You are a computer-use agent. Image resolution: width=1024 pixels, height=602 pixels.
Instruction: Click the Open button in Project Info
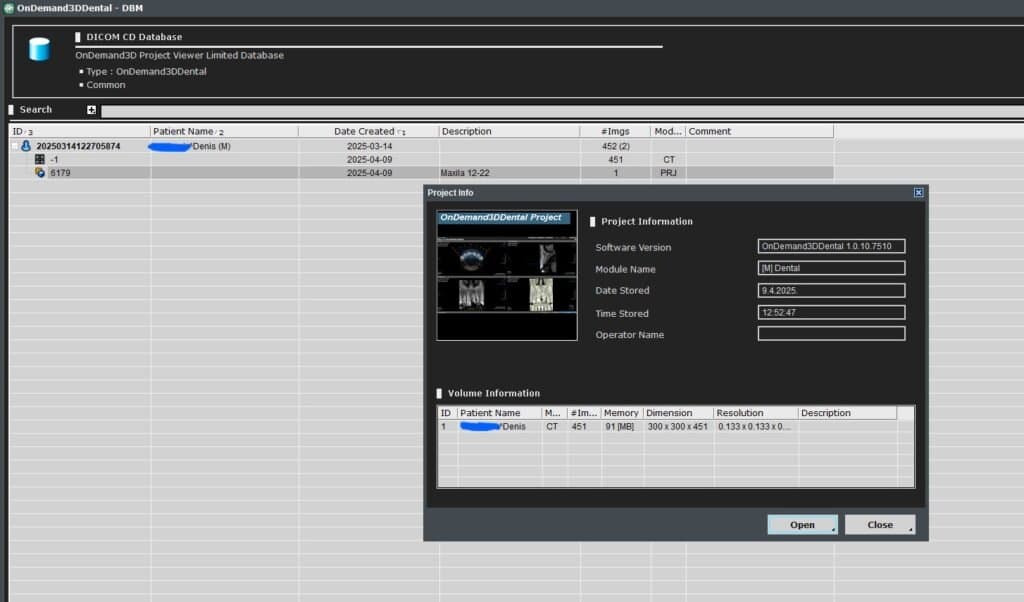[x=802, y=524]
